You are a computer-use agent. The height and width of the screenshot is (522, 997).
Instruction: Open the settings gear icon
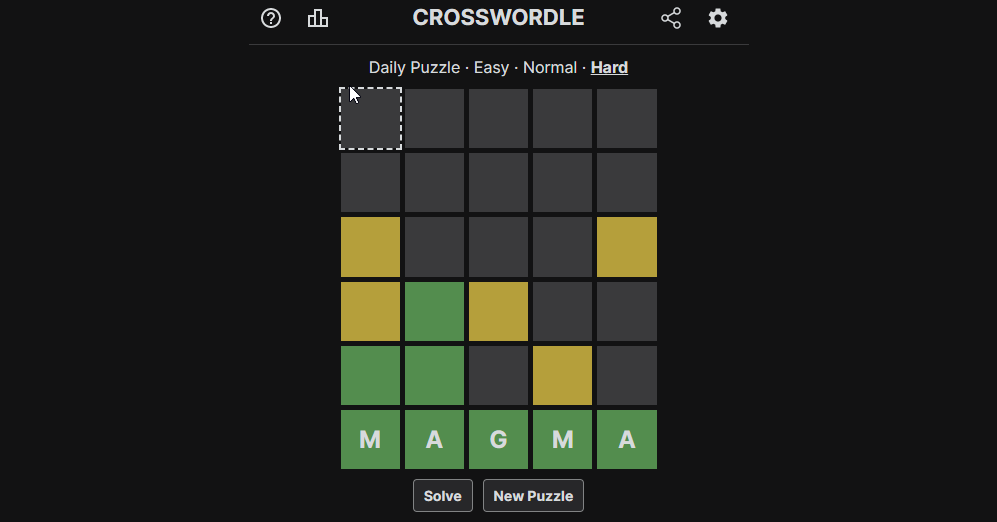point(718,18)
